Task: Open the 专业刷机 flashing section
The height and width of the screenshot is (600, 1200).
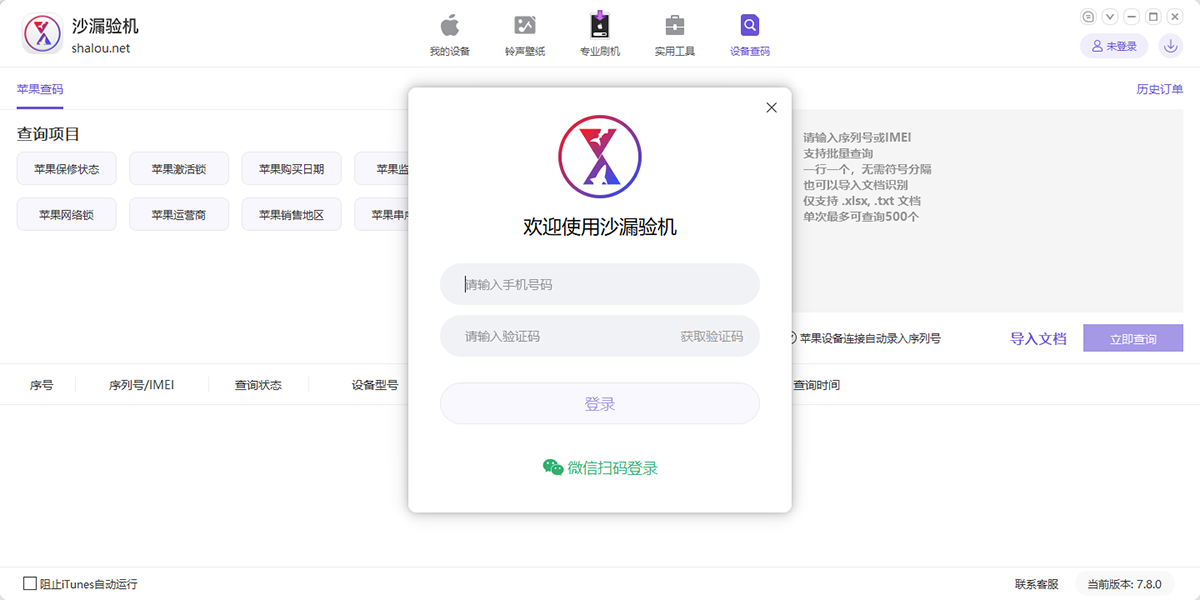Action: pos(600,35)
